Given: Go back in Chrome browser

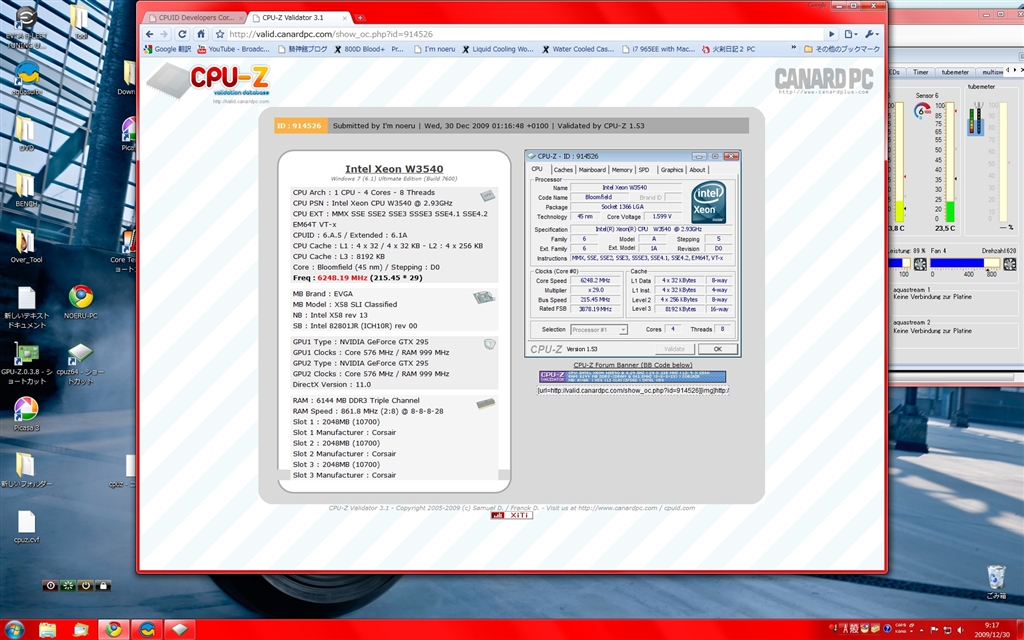Looking at the screenshot, I should pos(150,34).
